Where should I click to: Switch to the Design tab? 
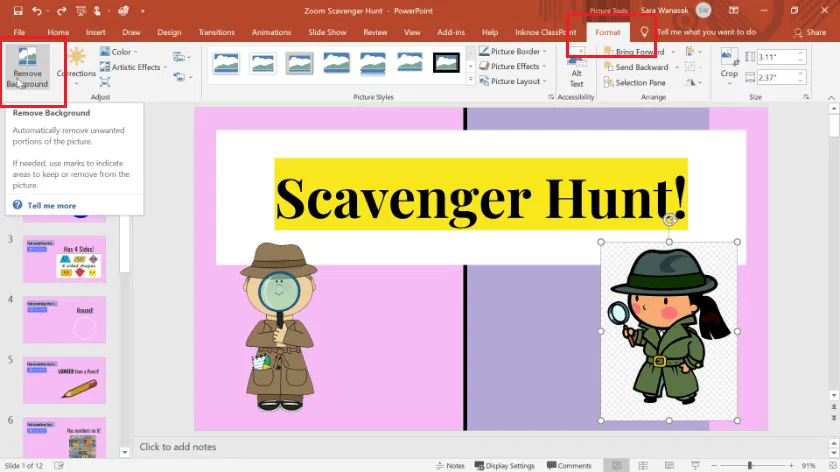coord(169,32)
